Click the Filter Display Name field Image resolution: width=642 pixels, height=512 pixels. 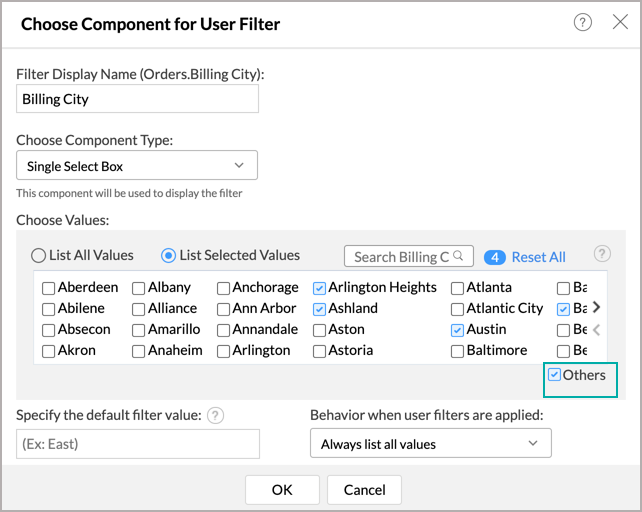coord(137,99)
